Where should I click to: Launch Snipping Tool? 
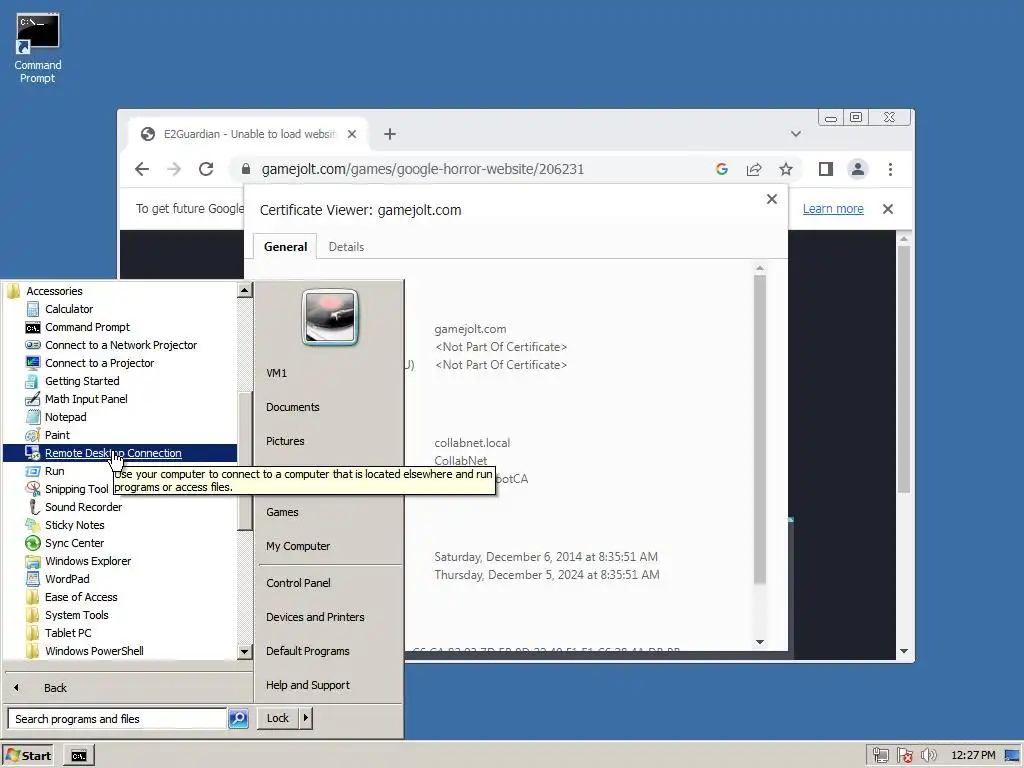pos(76,489)
